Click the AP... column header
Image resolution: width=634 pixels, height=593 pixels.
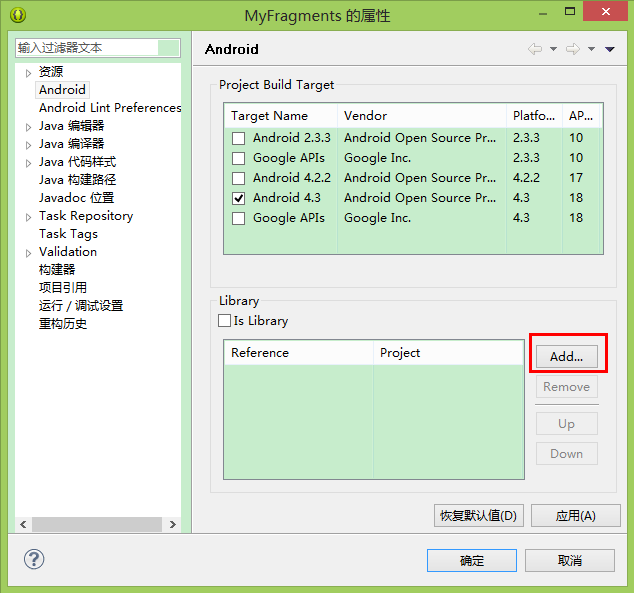click(x=581, y=116)
